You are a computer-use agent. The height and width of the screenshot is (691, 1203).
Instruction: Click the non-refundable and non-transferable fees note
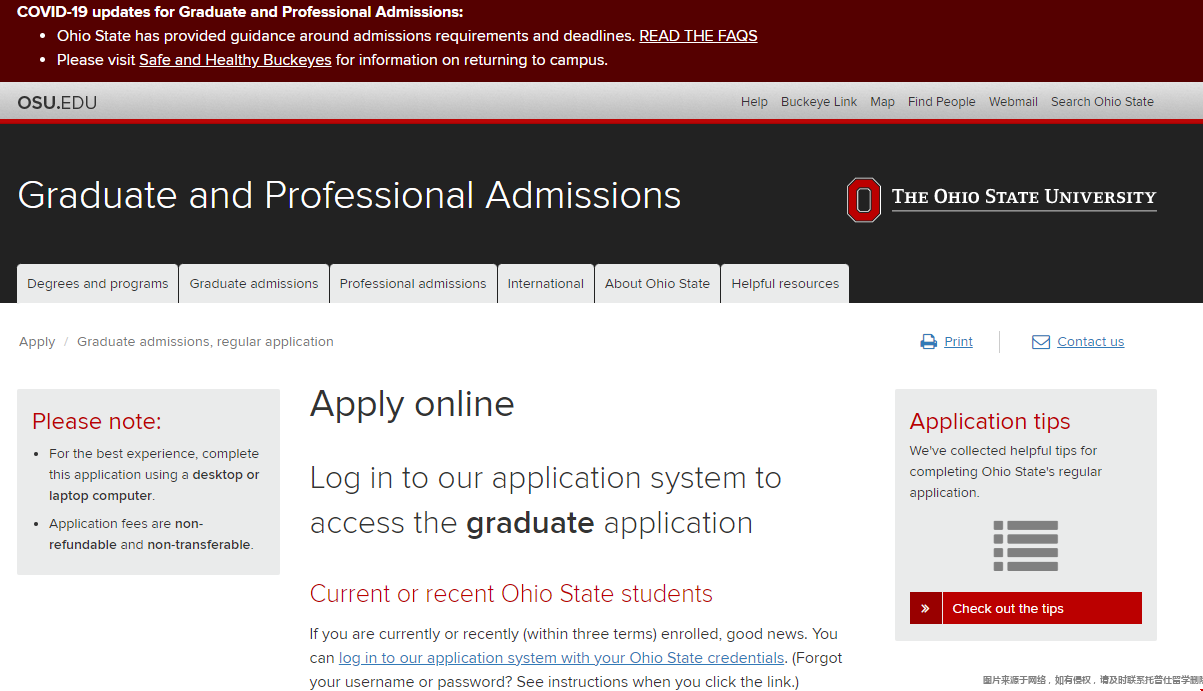click(151, 534)
